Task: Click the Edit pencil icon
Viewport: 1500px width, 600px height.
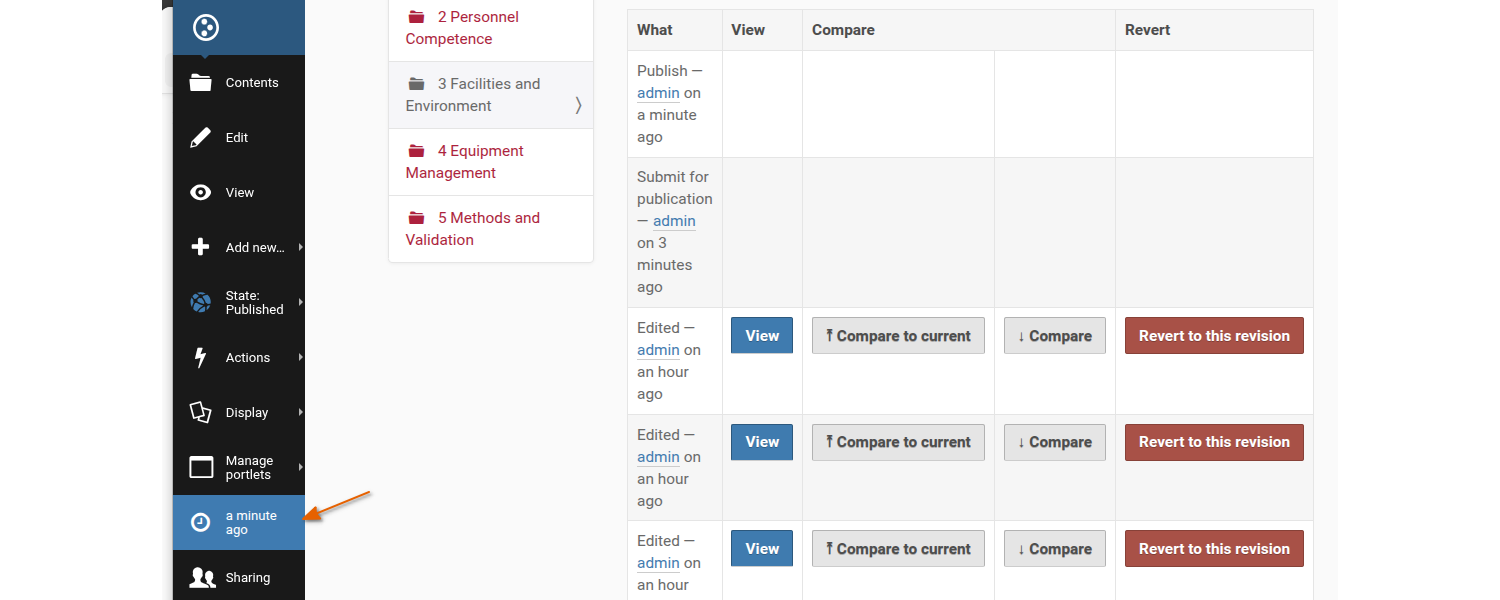Action: click(201, 138)
